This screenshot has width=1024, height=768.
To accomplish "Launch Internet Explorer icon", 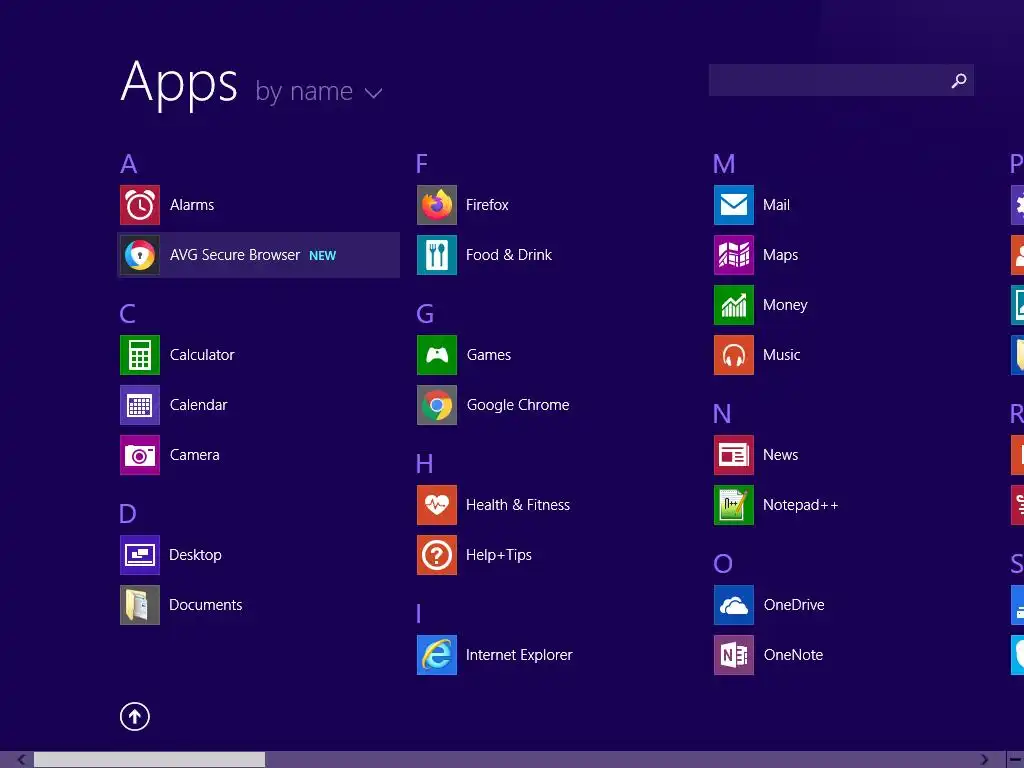I will click(x=437, y=655).
